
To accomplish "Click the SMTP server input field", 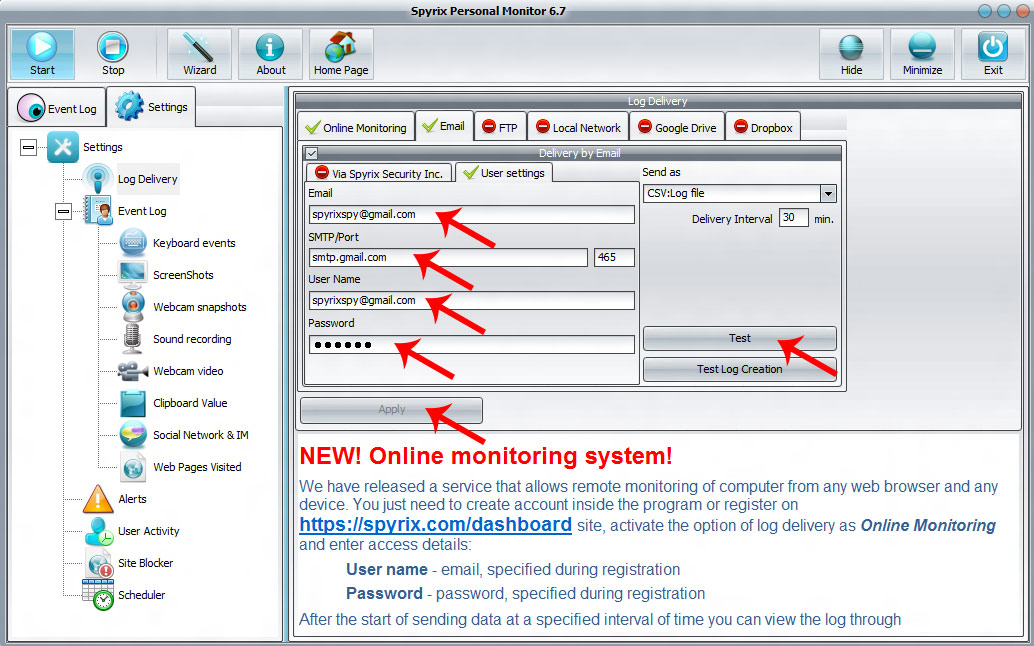I will coord(448,257).
